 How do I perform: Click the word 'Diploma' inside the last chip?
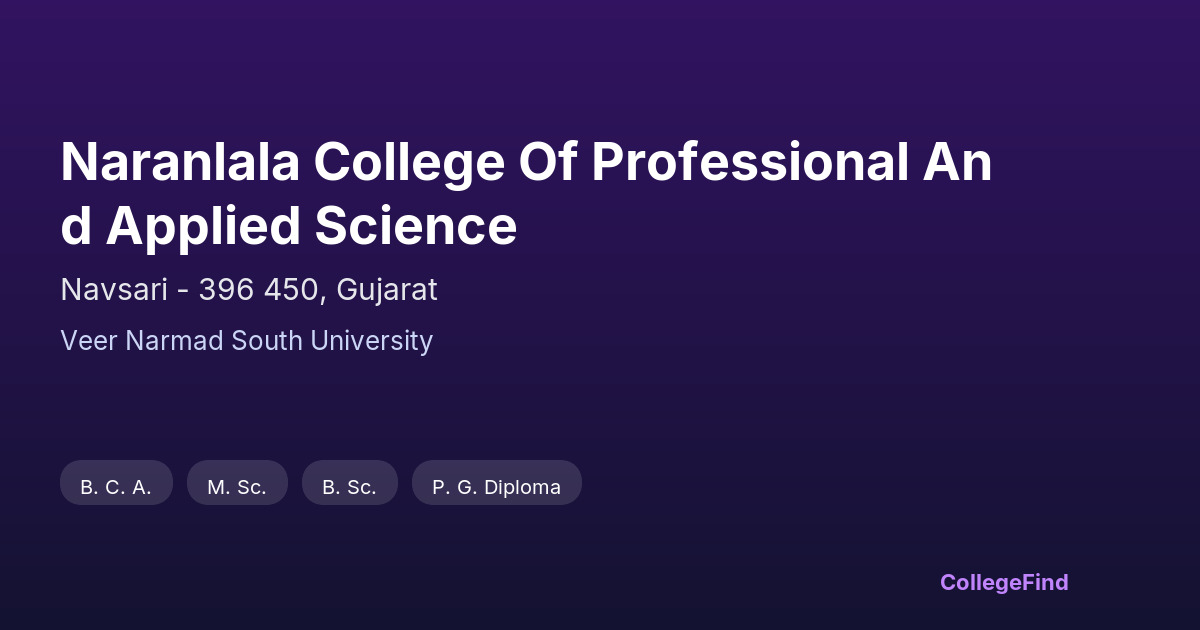522,487
